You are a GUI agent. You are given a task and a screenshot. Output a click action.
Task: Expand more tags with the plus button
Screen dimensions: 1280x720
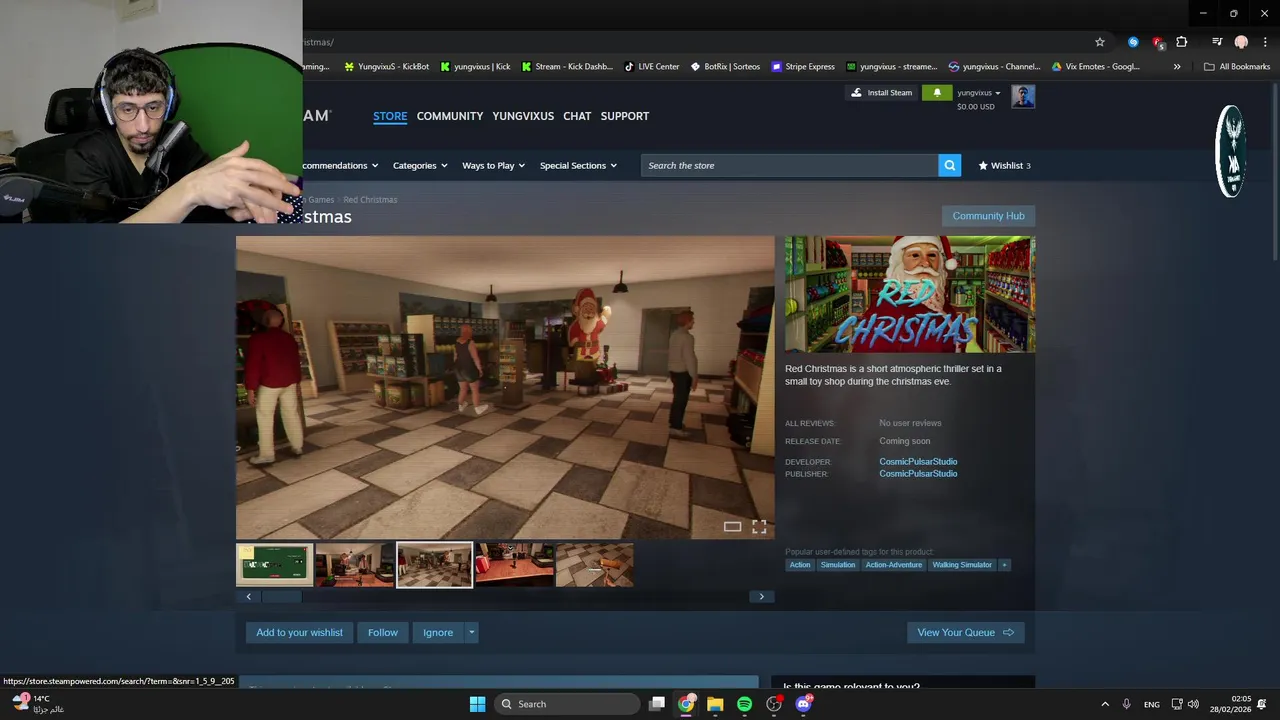1004,565
